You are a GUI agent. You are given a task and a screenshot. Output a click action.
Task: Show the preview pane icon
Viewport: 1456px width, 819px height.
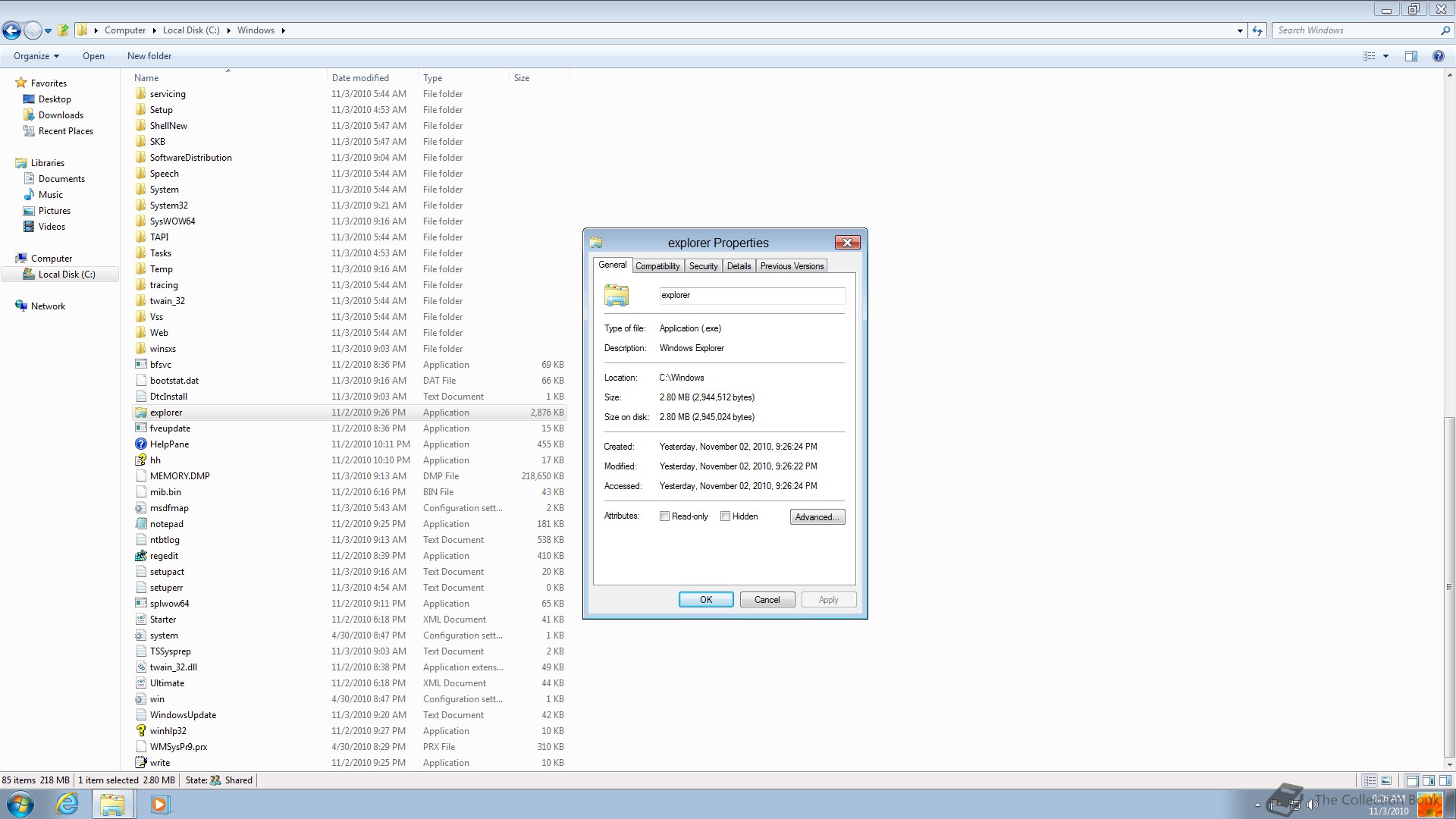click(x=1411, y=56)
